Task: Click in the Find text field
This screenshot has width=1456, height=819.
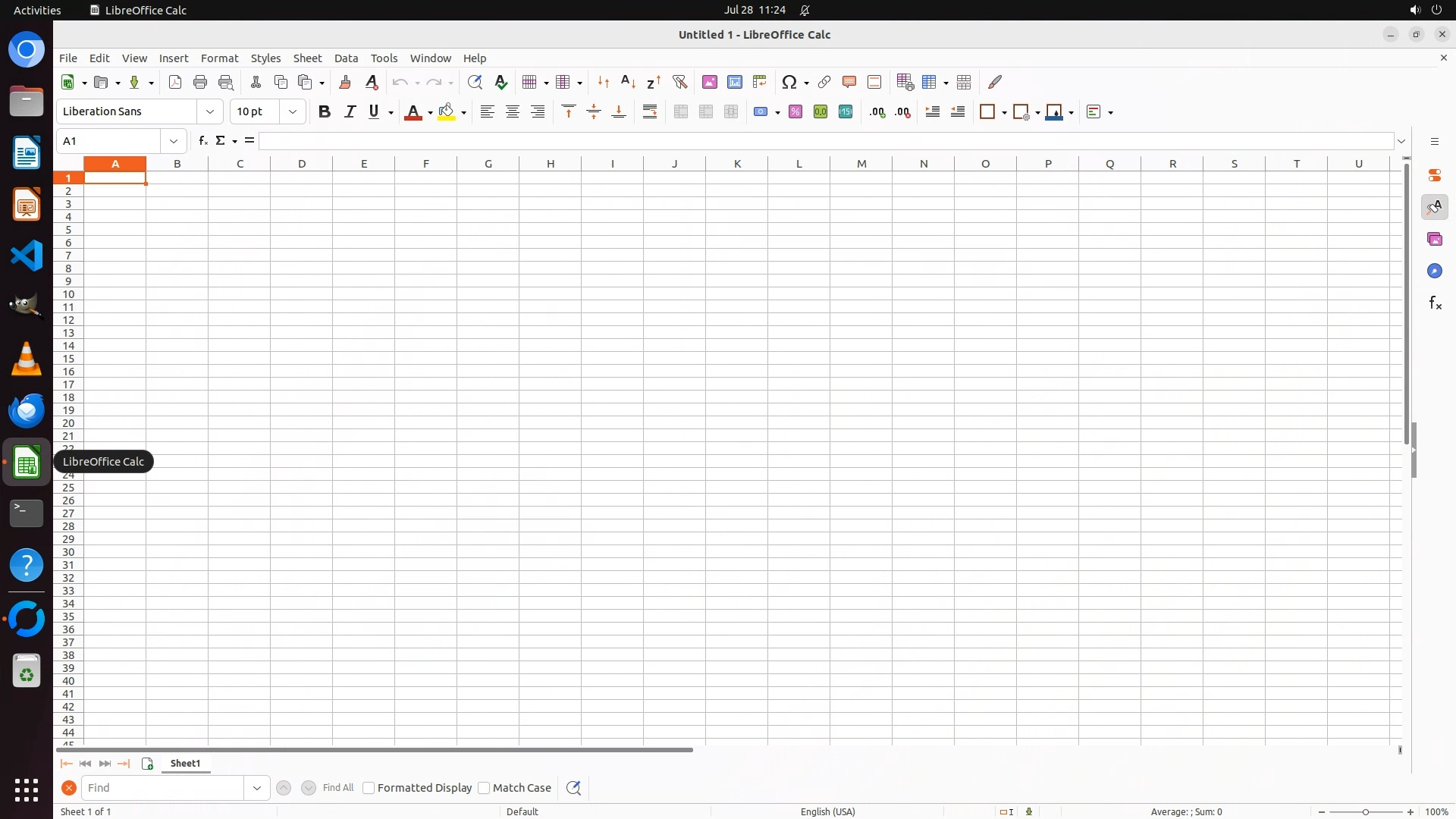Action: pyautogui.click(x=163, y=788)
